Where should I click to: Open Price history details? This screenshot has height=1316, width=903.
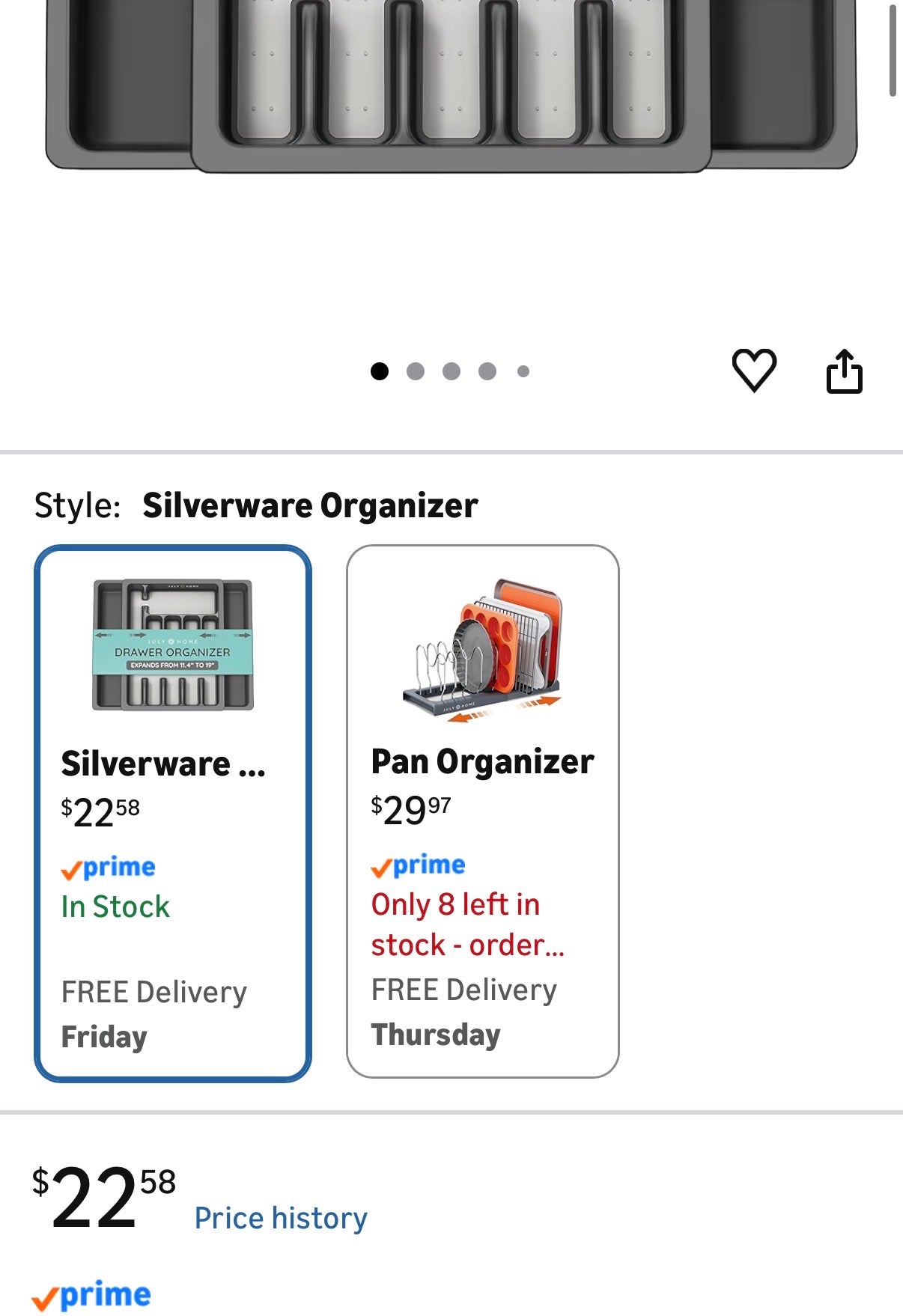279,1218
